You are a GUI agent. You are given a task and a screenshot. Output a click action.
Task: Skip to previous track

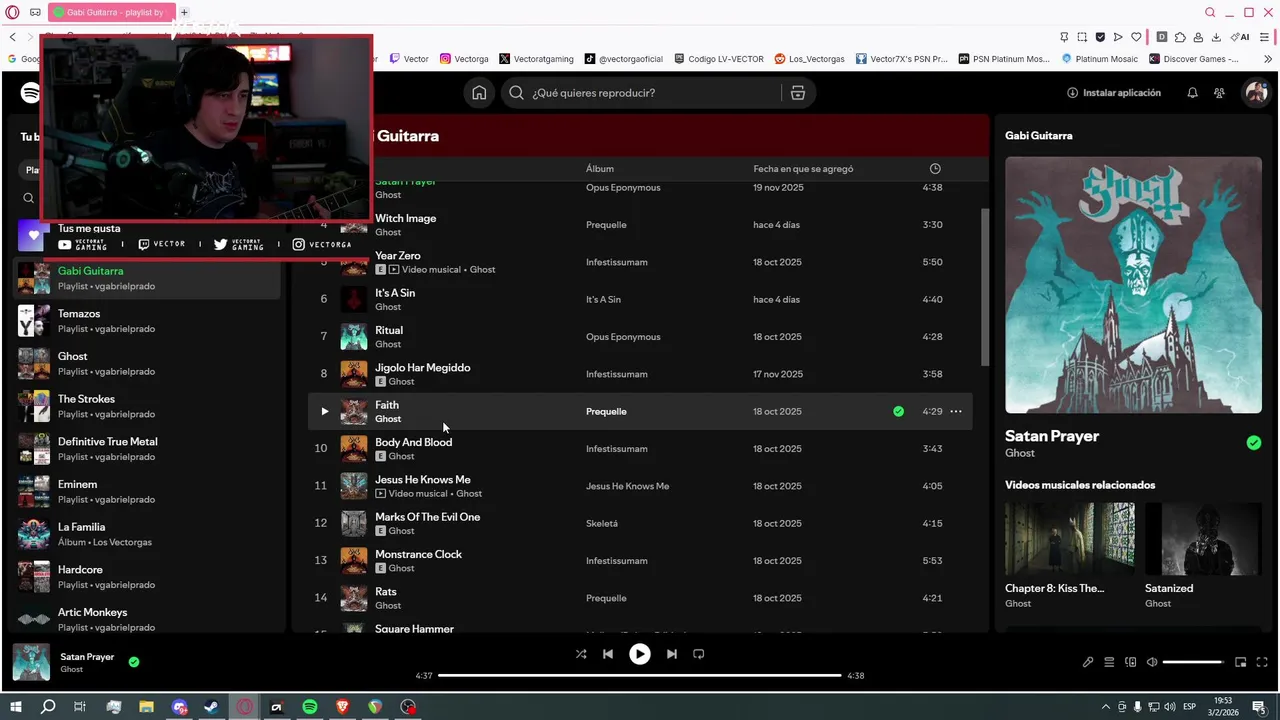pyautogui.click(x=607, y=654)
